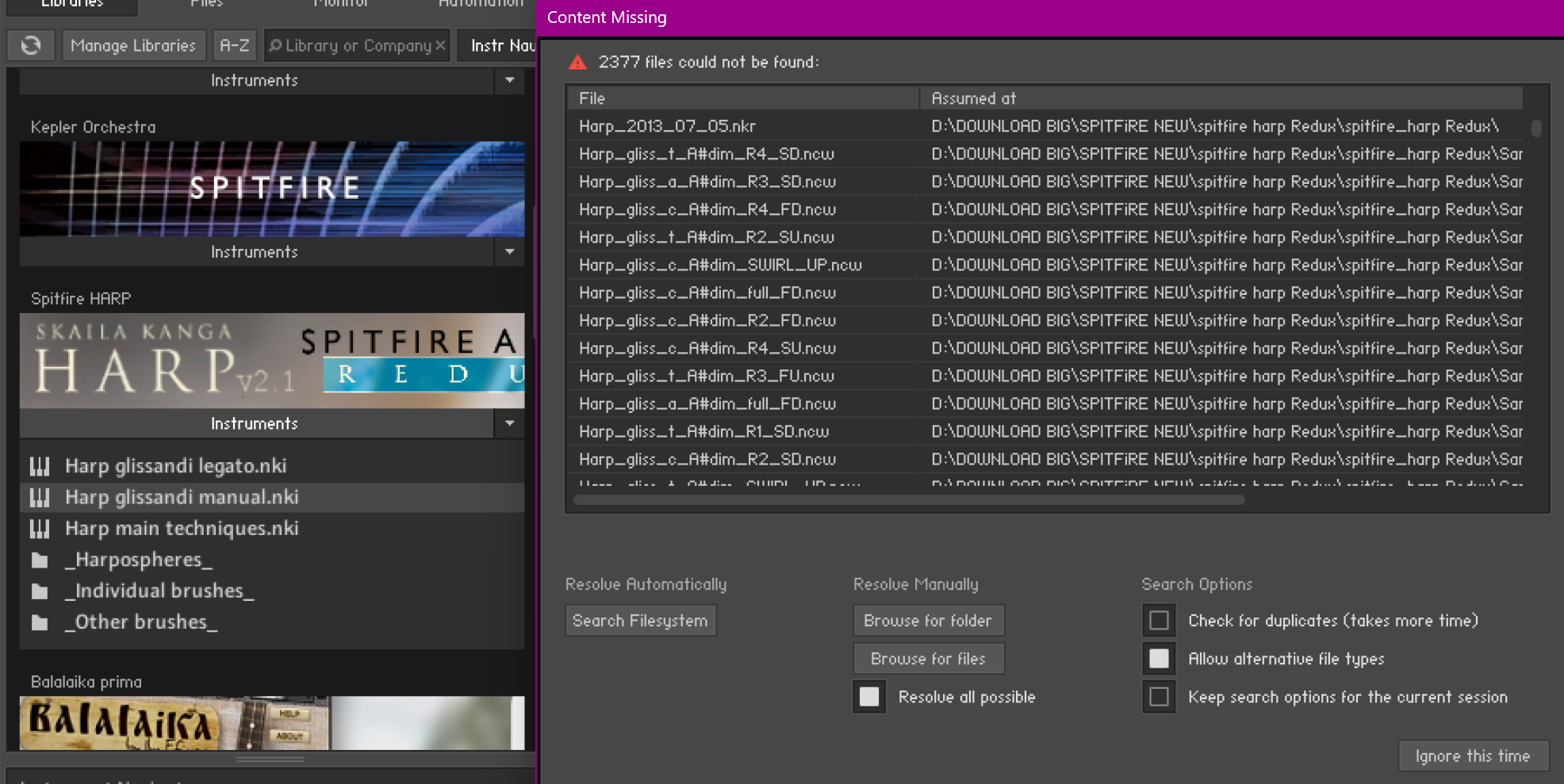
Task: Click the refresh libraries icon
Action: [x=31, y=45]
